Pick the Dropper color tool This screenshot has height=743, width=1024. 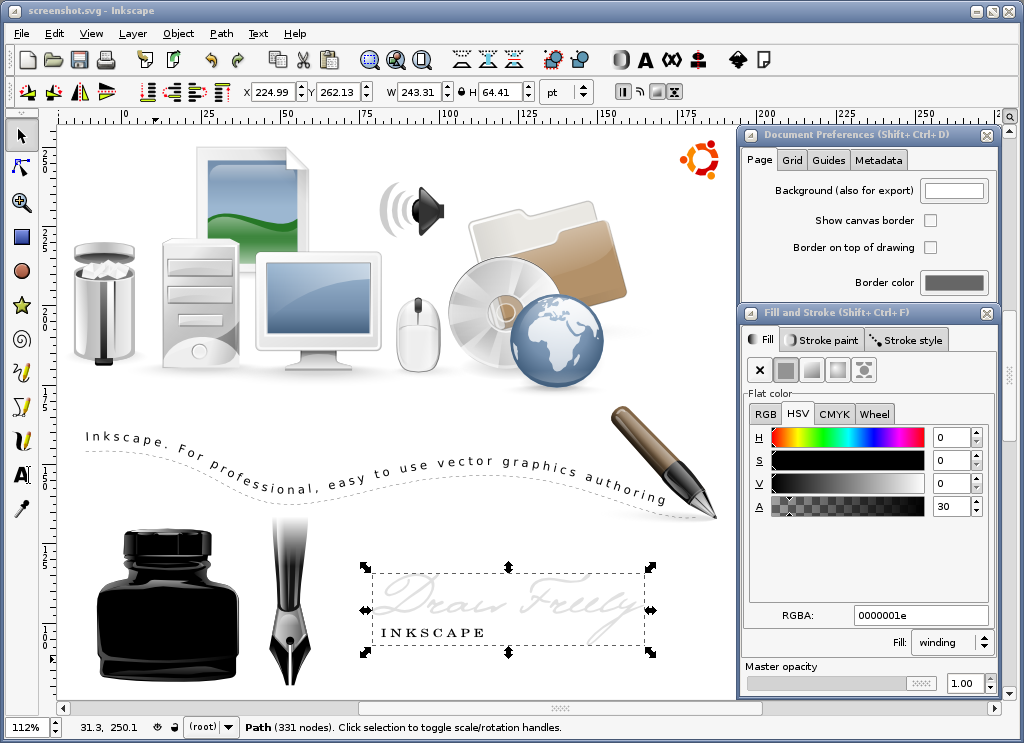pyautogui.click(x=21, y=509)
